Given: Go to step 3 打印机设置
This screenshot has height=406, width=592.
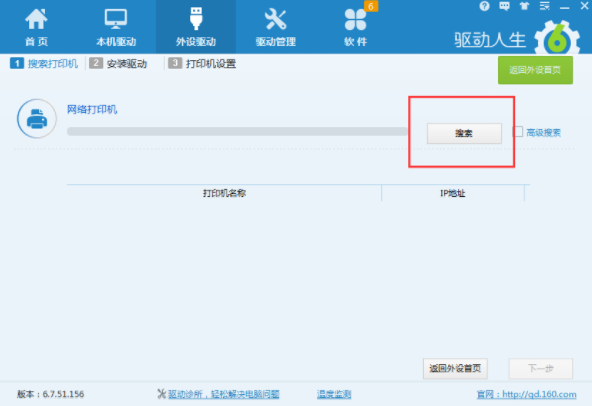Looking at the screenshot, I should tap(202, 63).
